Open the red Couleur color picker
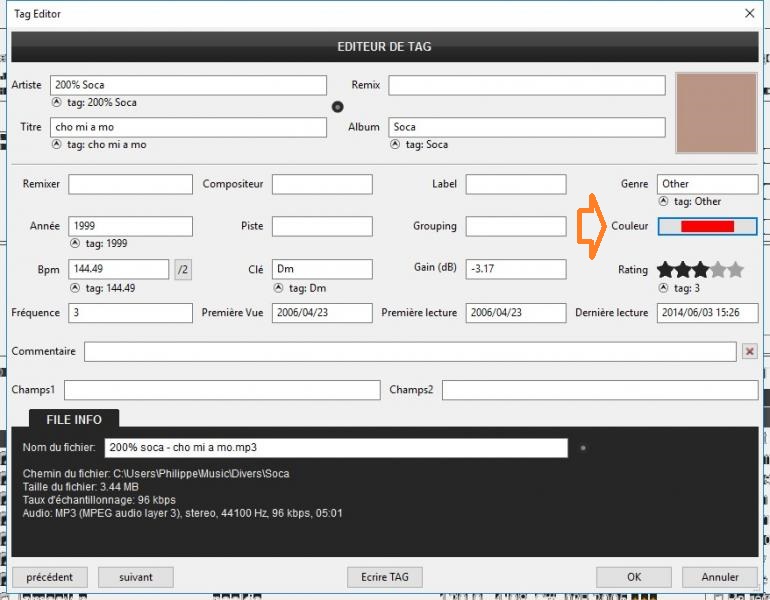The width and height of the screenshot is (770, 600). pyautogui.click(x=707, y=227)
